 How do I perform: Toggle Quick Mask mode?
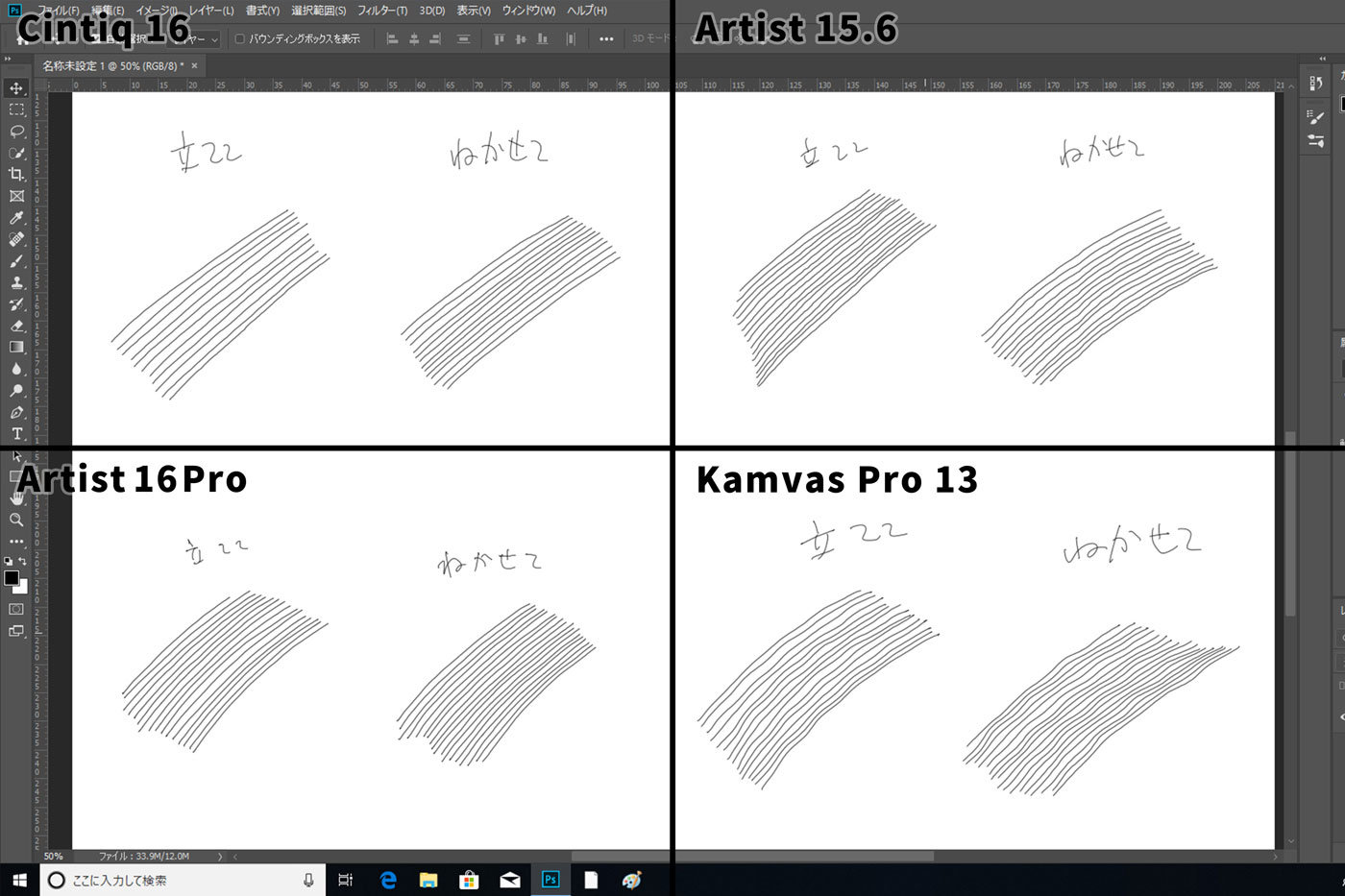coord(16,609)
